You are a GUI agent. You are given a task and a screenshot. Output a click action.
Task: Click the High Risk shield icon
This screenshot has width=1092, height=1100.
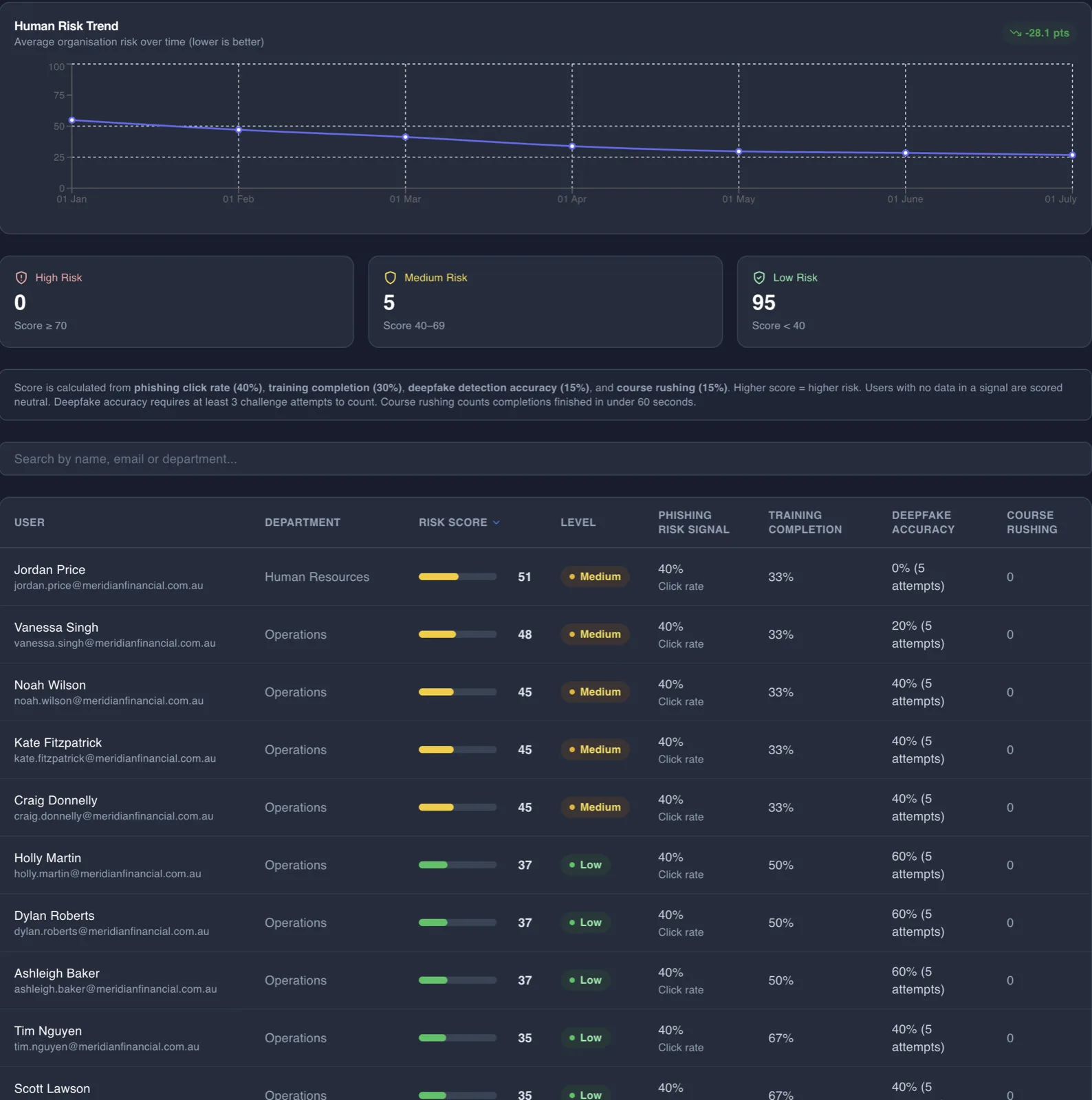pos(21,278)
